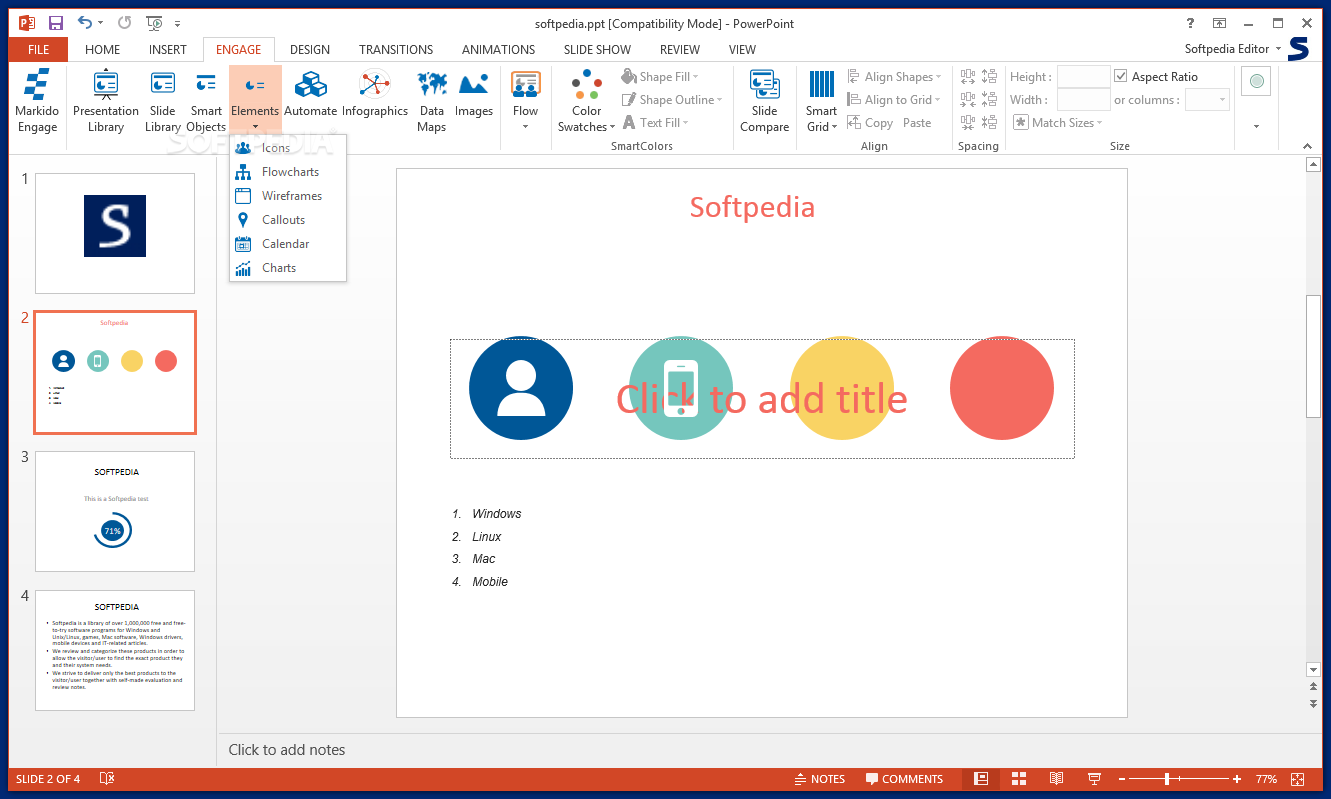The width and height of the screenshot is (1331, 799).
Task: Toggle NOTES pane from status bar
Action: pyautogui.click(x=820, y=779)
